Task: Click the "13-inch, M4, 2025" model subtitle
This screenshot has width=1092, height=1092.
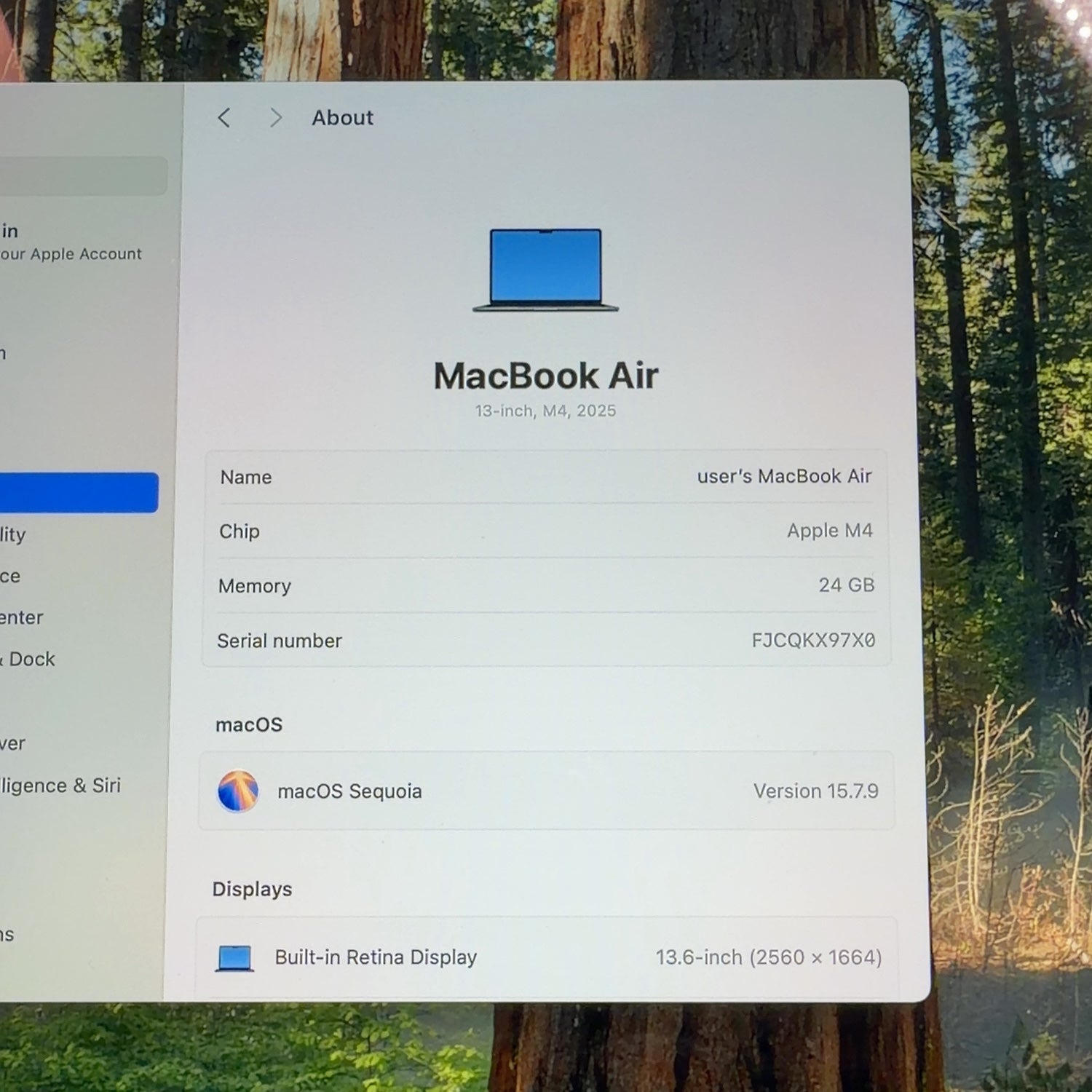Action: pos(545,411)
